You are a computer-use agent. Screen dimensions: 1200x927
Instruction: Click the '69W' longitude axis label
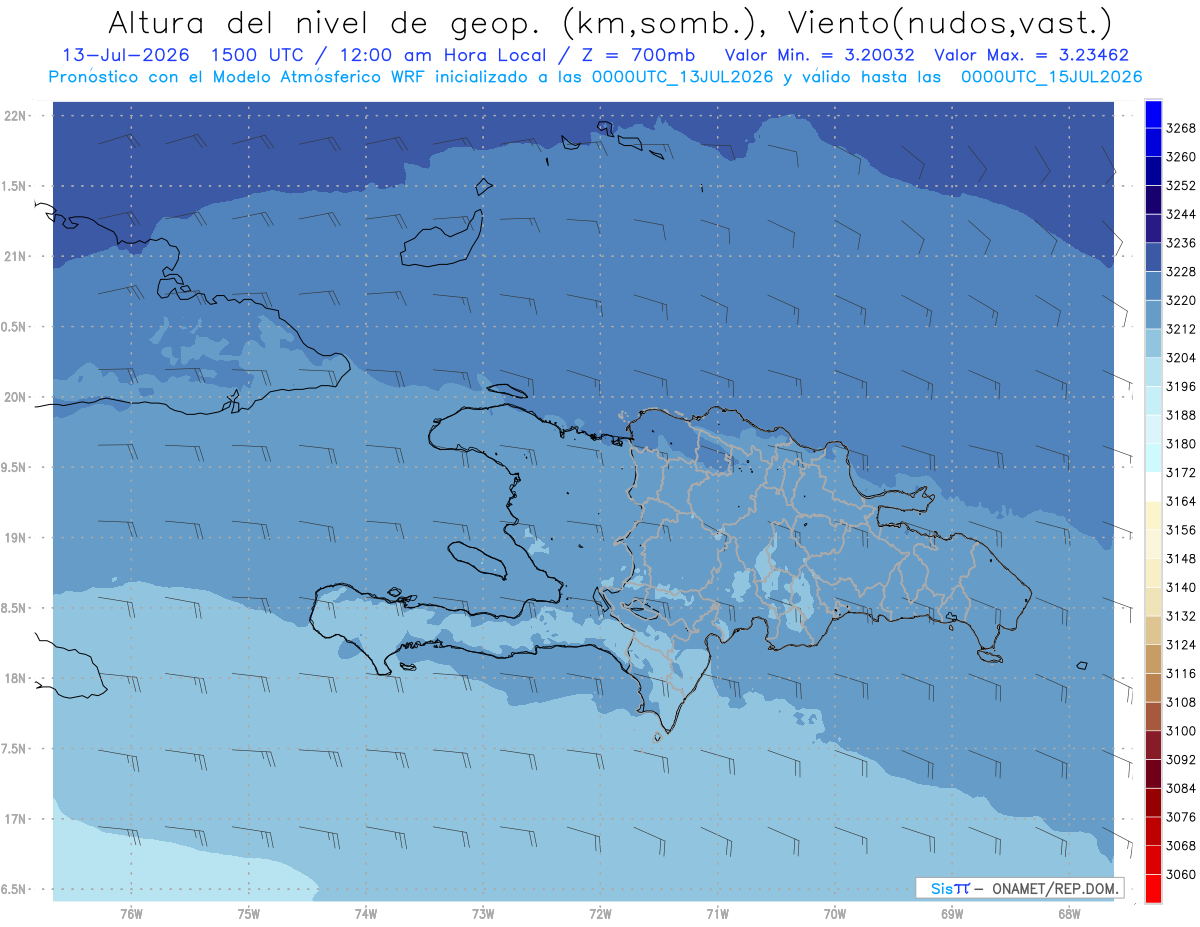(952, 914)
